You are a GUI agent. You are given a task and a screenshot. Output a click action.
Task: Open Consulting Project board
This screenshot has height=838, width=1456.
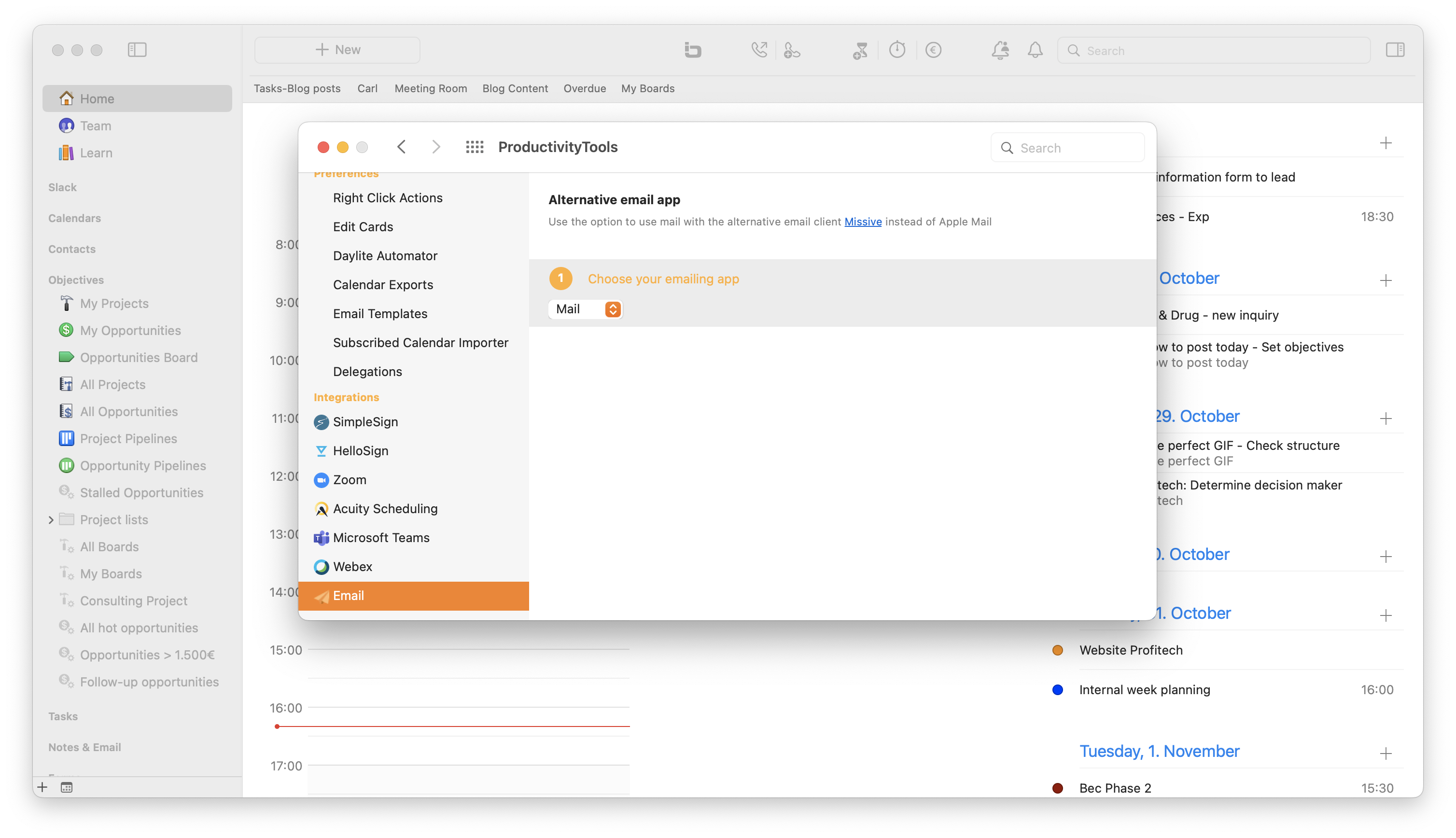[137, 601]
